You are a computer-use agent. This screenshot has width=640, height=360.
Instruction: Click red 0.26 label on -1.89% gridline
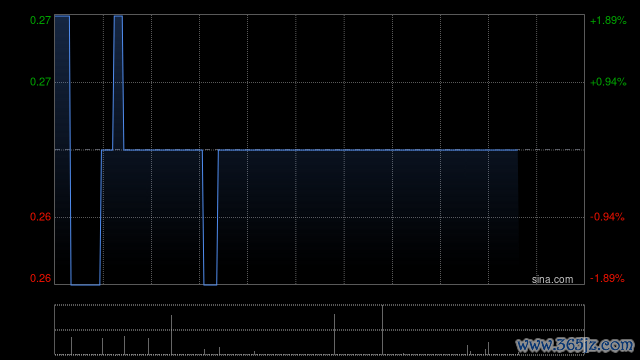point(40,278)
